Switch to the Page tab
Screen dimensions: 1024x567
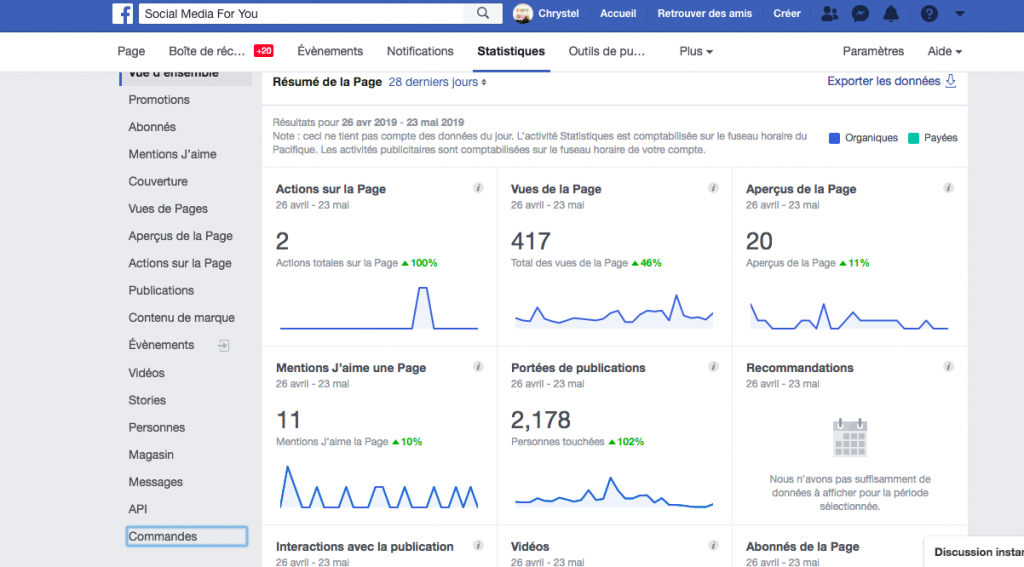[131, 51]
